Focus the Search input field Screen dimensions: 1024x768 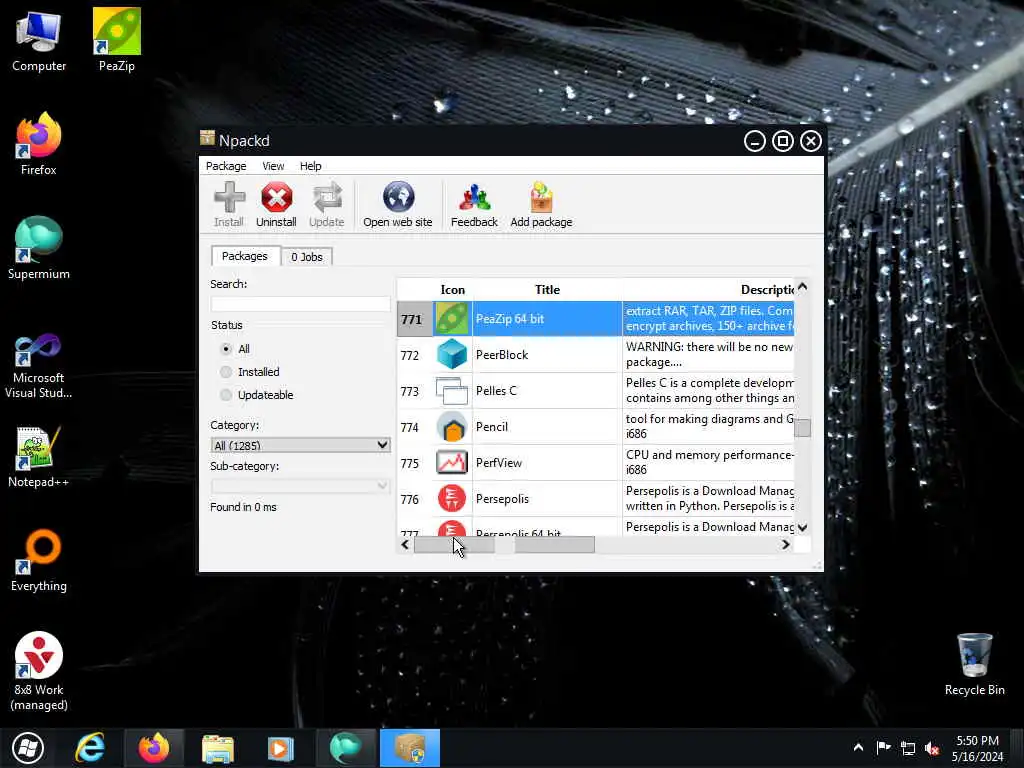300,304
